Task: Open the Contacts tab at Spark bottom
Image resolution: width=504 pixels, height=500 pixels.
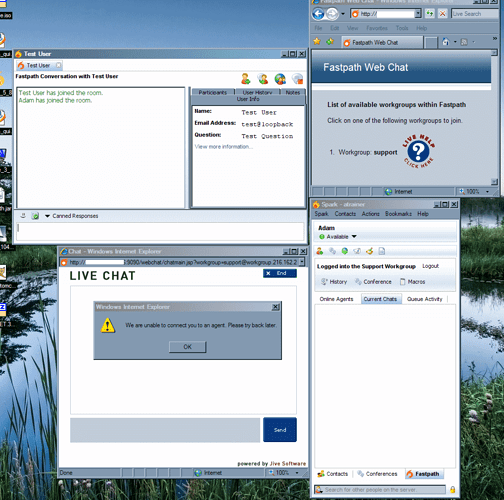Action: 333,474
